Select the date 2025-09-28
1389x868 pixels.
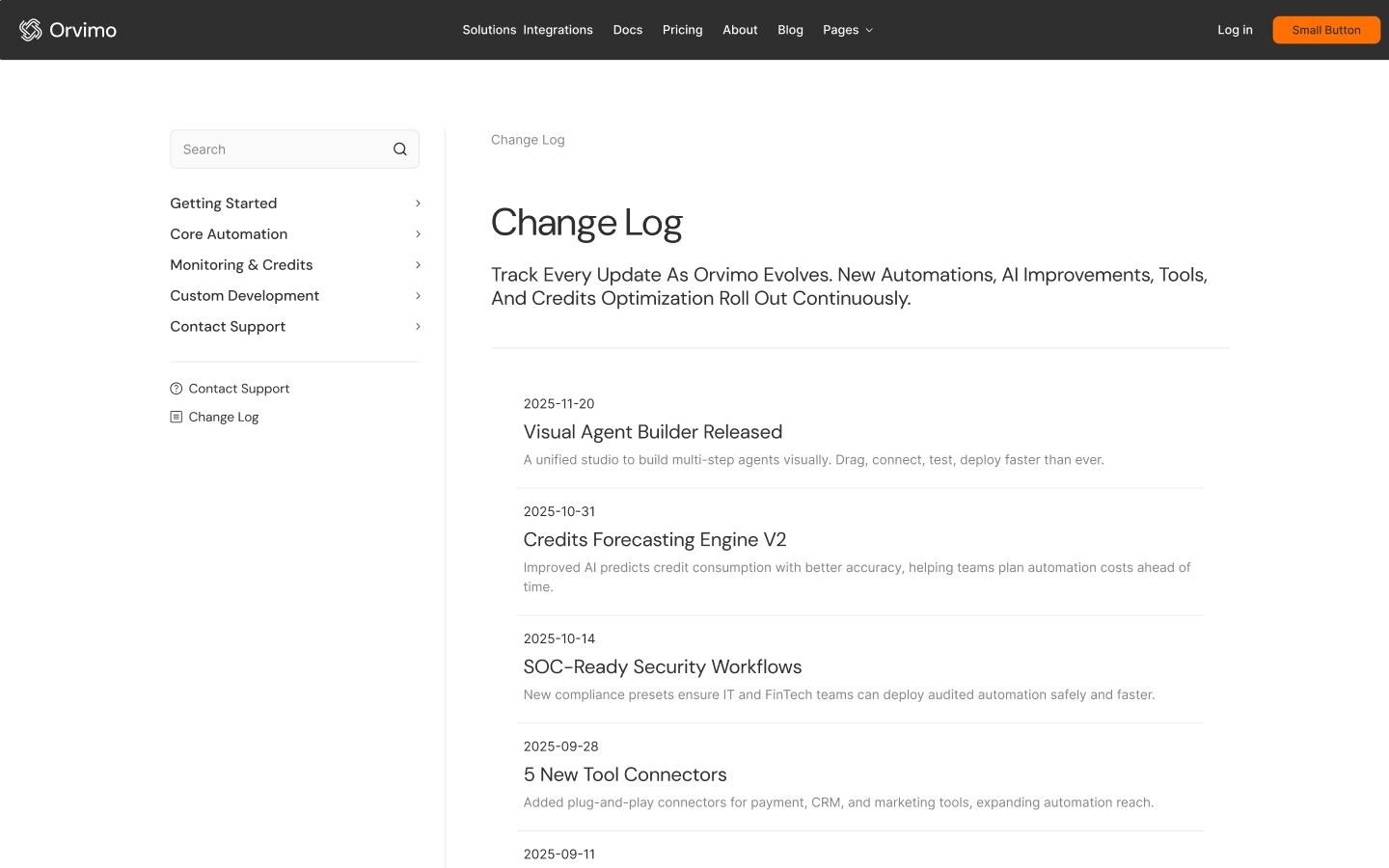click(561, 746)
